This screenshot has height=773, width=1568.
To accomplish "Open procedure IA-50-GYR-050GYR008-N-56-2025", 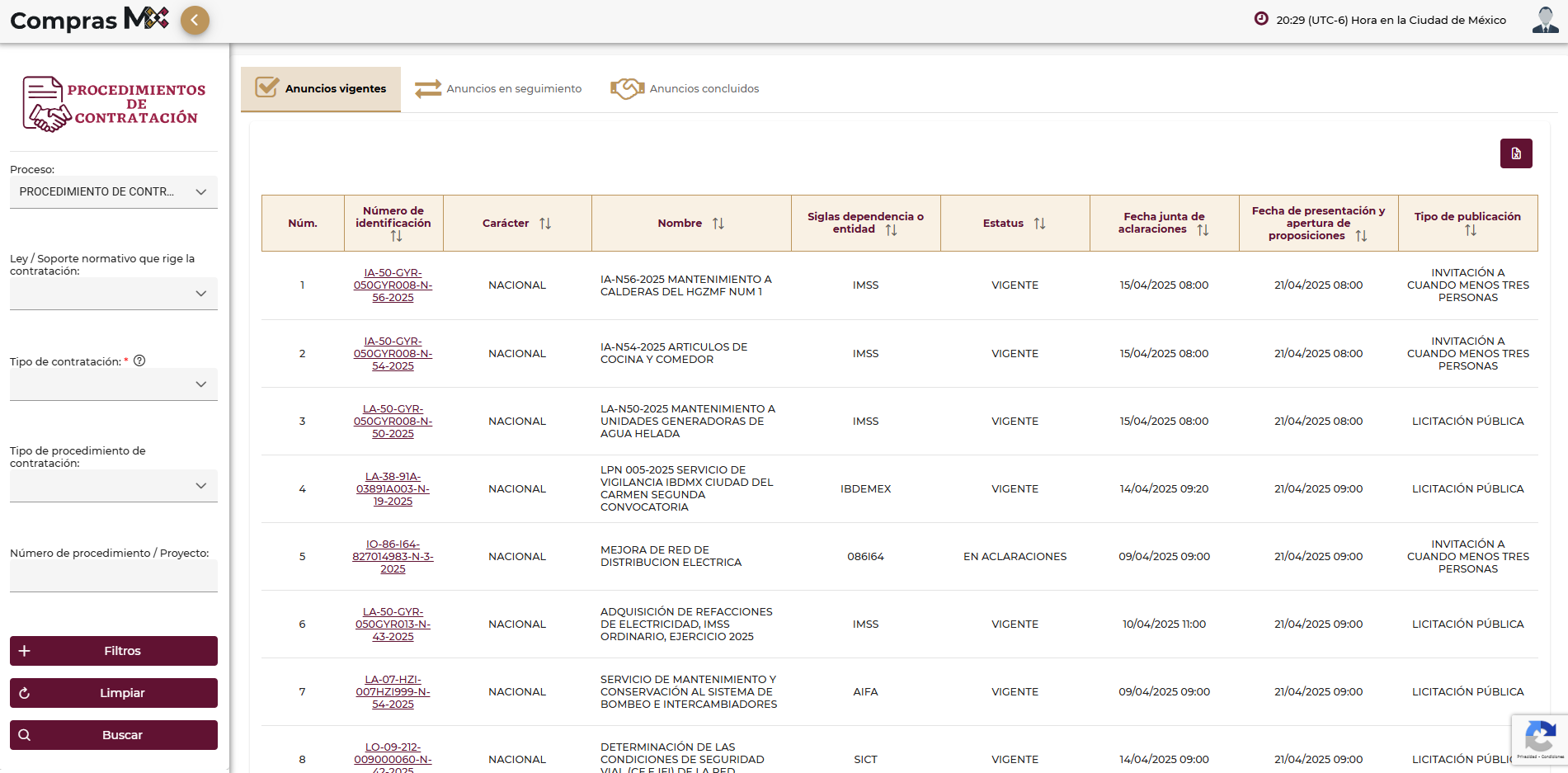I will (393, 285).
